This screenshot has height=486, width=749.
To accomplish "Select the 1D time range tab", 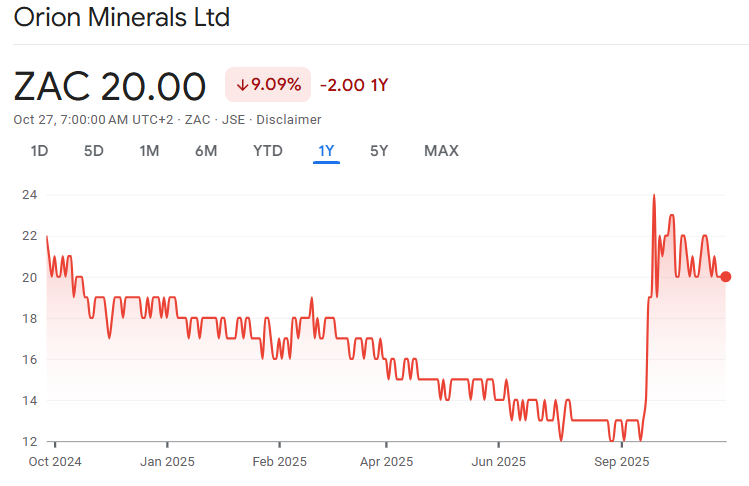I will tap(39, 151).
